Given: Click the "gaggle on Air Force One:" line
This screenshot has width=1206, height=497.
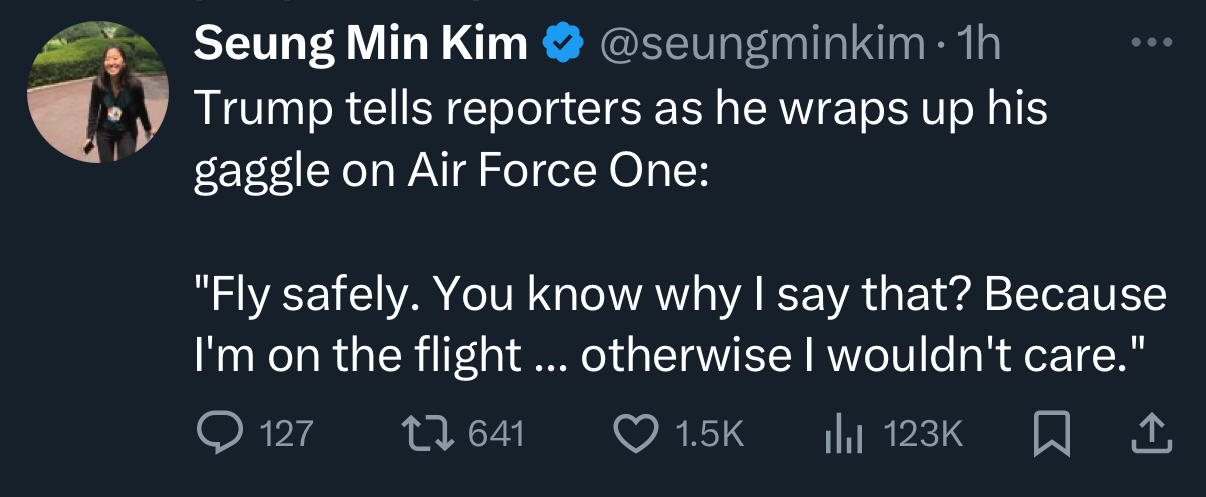Looking at the screenshot, I should coord(451,172).
